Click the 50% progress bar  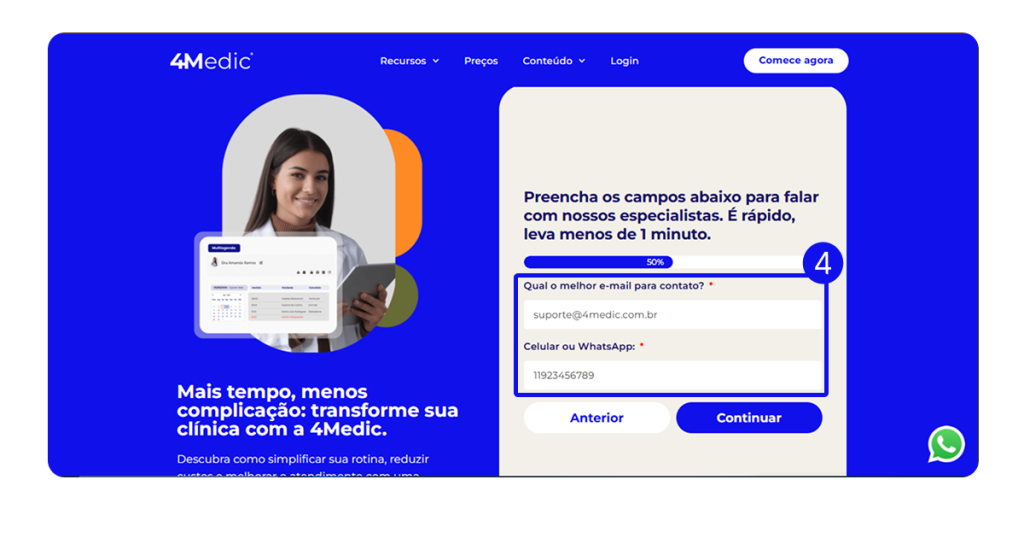click(x=664, y=262)
